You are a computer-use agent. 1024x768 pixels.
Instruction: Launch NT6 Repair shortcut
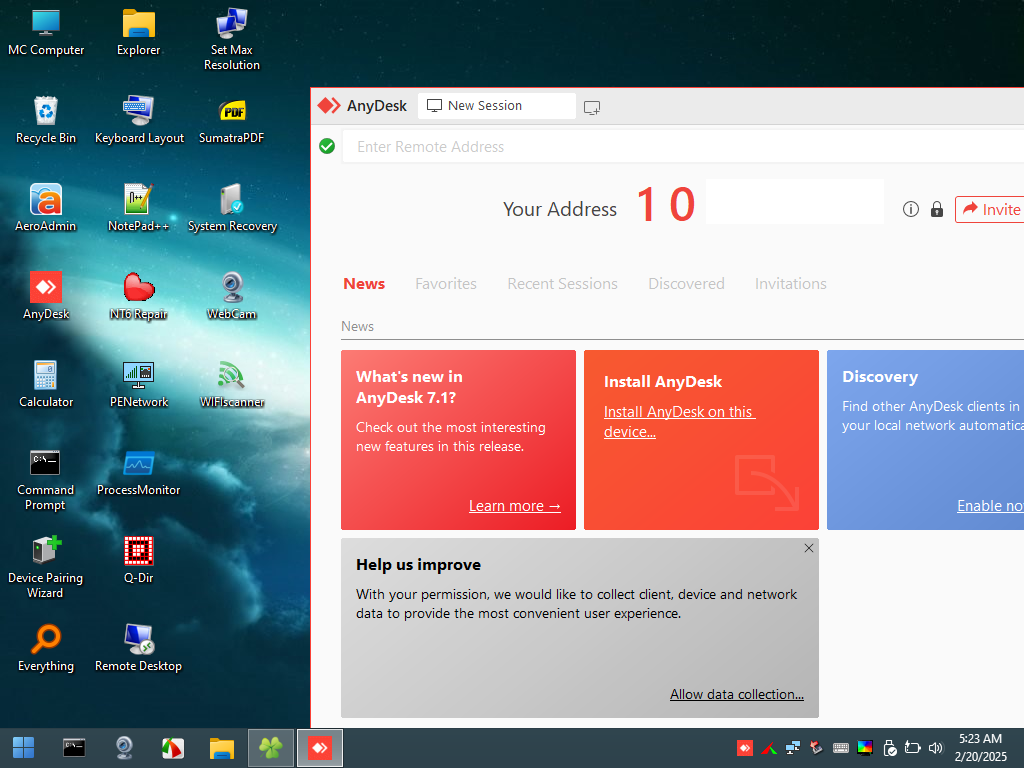[138, 296]
